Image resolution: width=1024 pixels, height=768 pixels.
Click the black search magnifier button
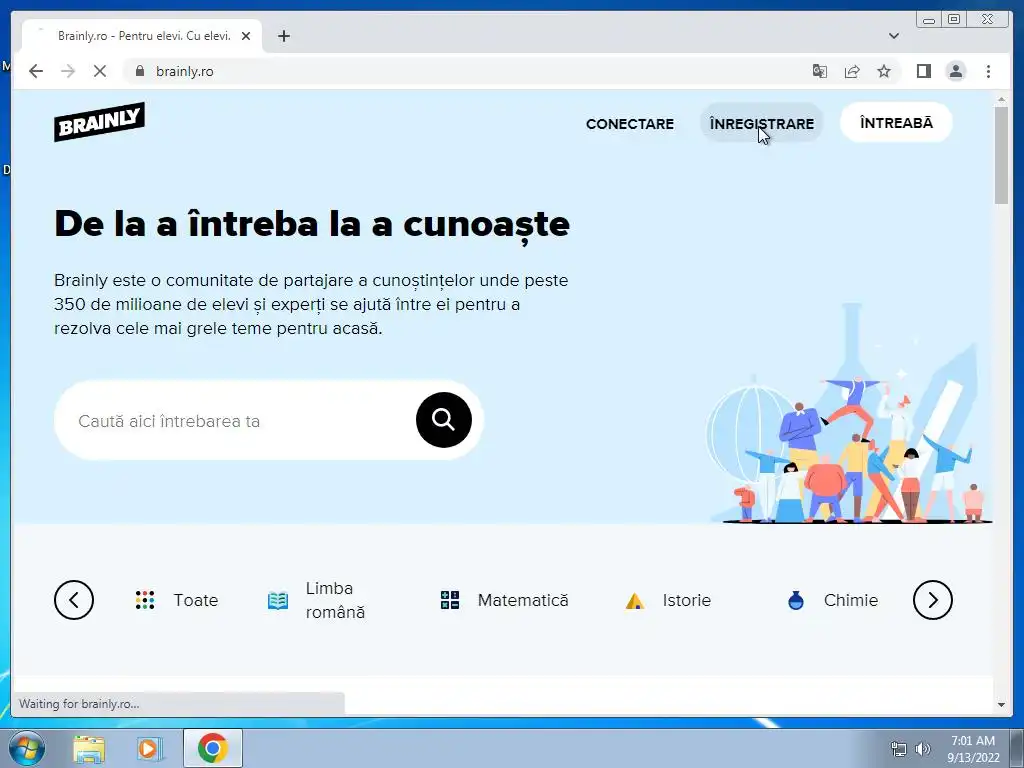pos(443,420)
